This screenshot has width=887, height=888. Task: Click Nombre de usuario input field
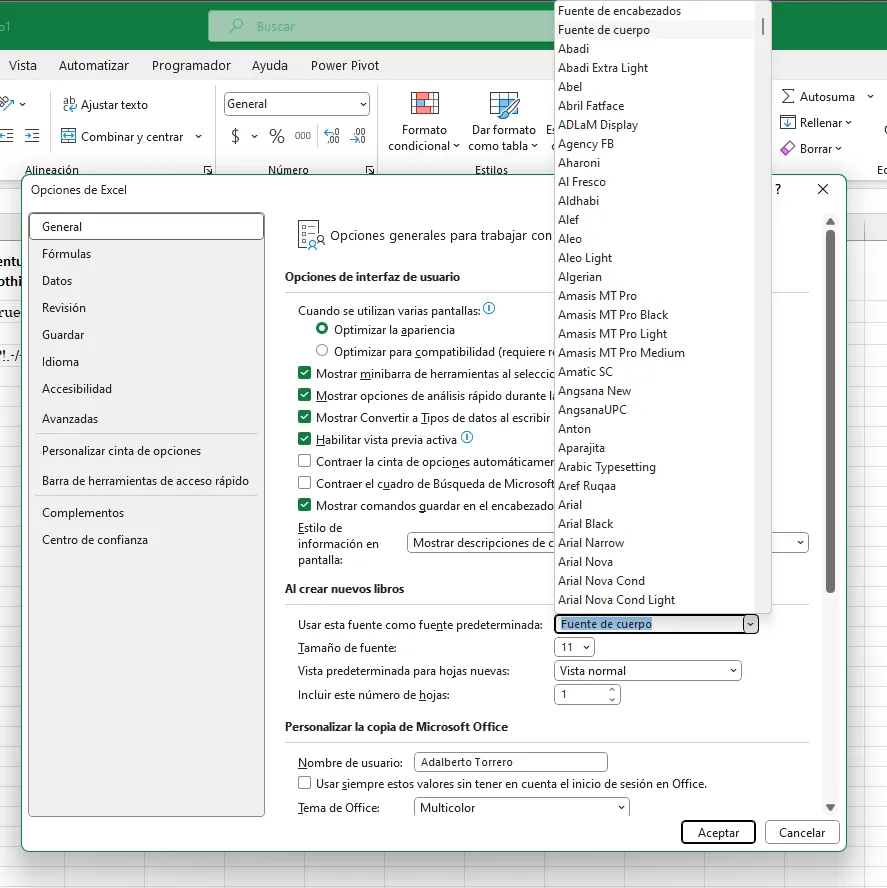pyautogui.click(x=511, y=762)
